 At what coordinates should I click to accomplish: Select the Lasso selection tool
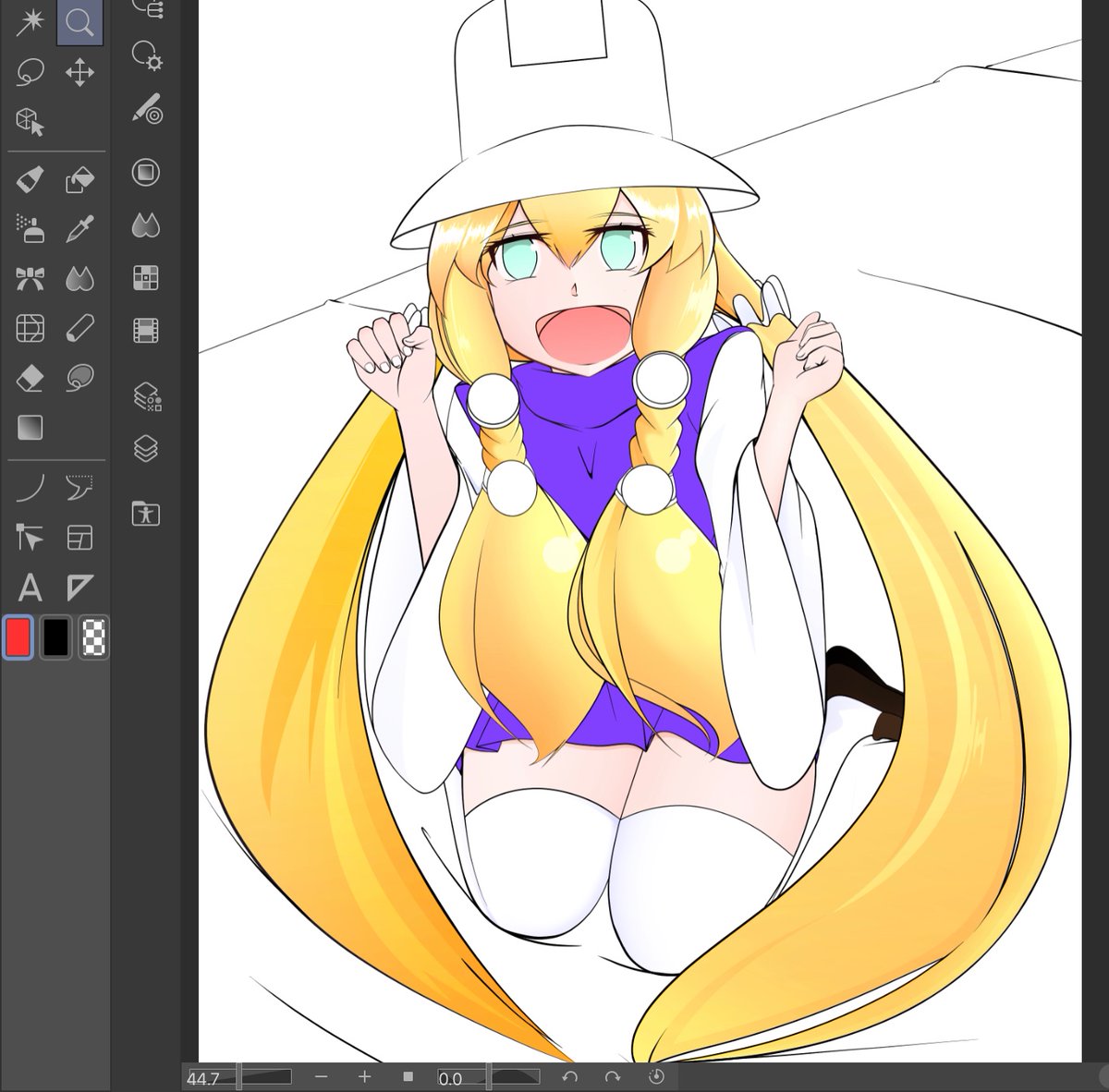coord(30,71)
